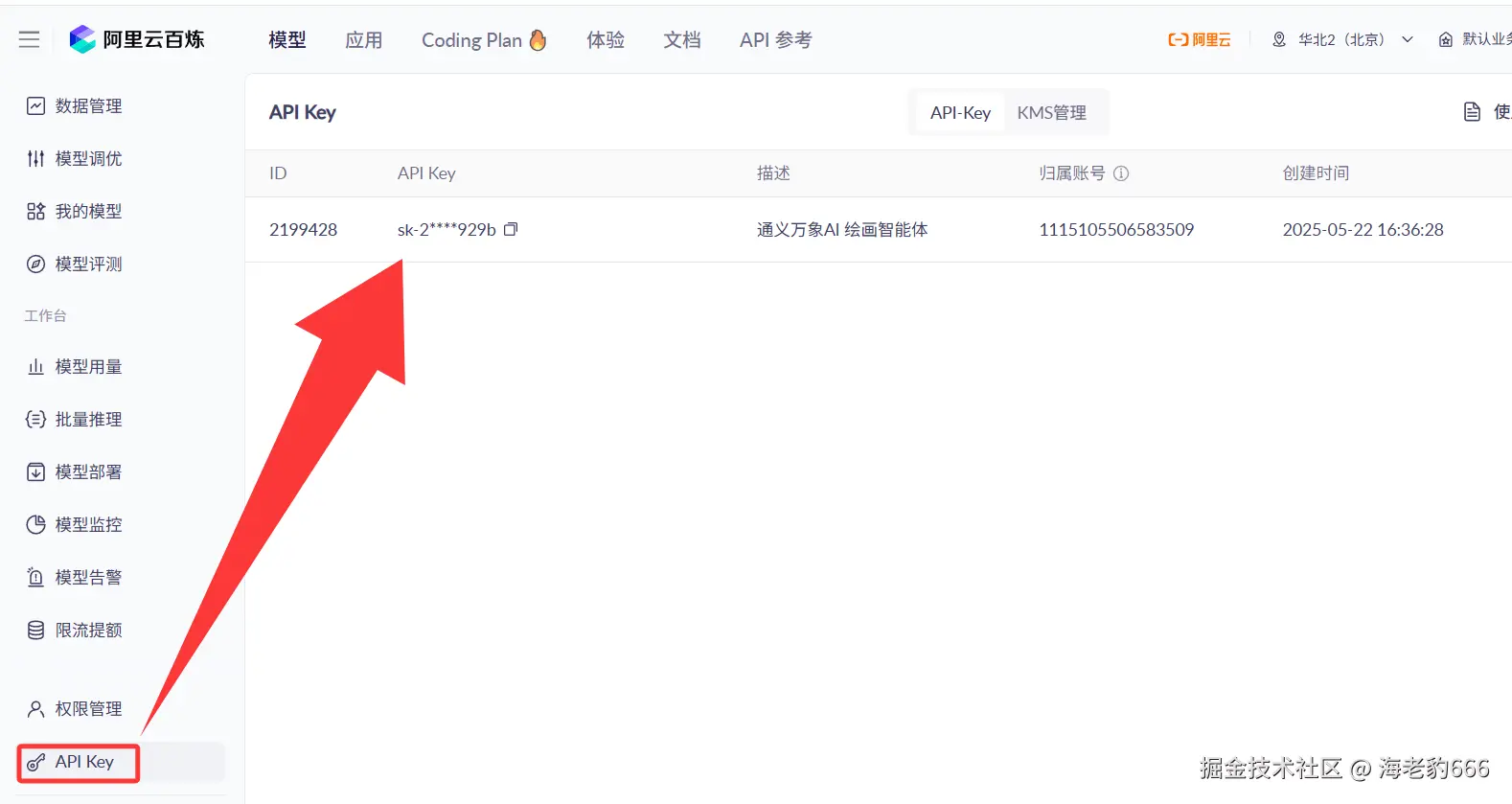
Task: Go to 模型调优 in the sidebar
Action: point(88,158)
